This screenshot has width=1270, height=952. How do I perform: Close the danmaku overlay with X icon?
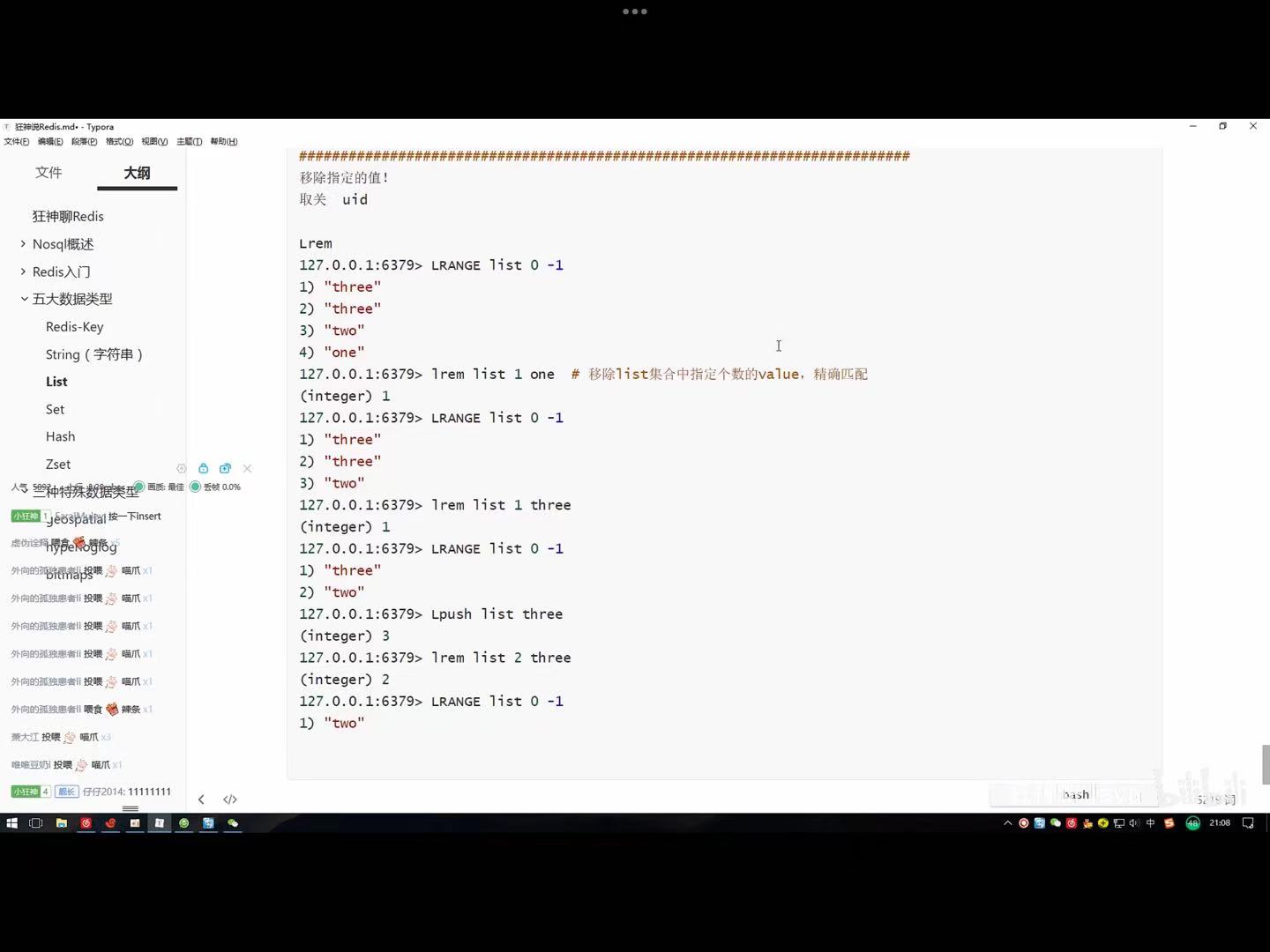coord(247,468)
